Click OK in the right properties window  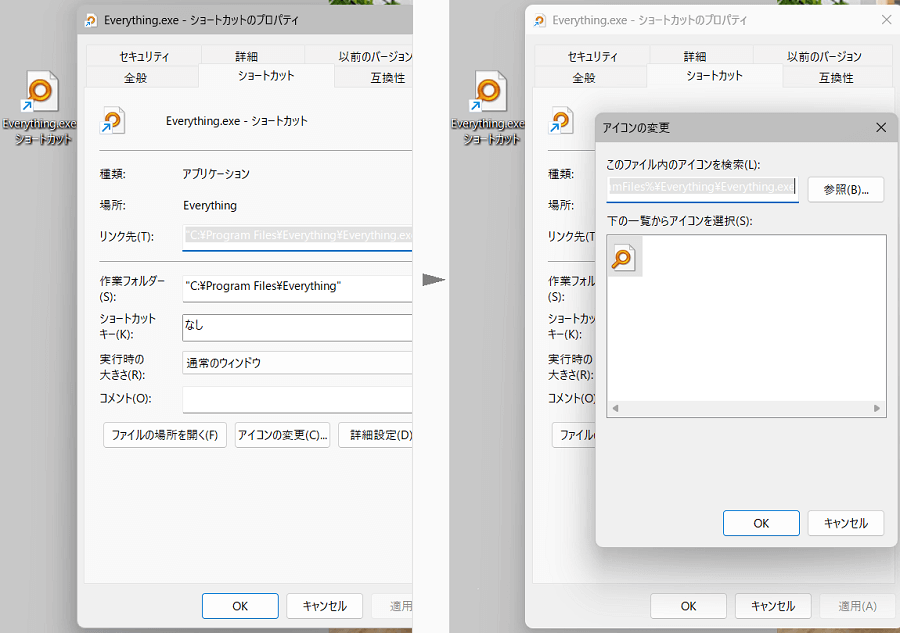point(688,606)
